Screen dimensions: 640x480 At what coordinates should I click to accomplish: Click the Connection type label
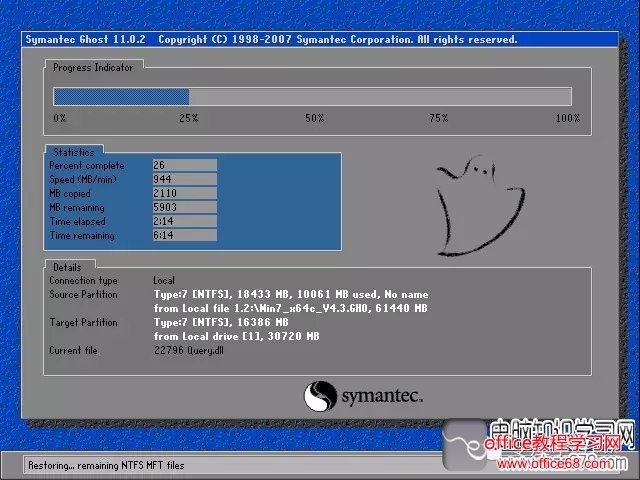(83, 280)
